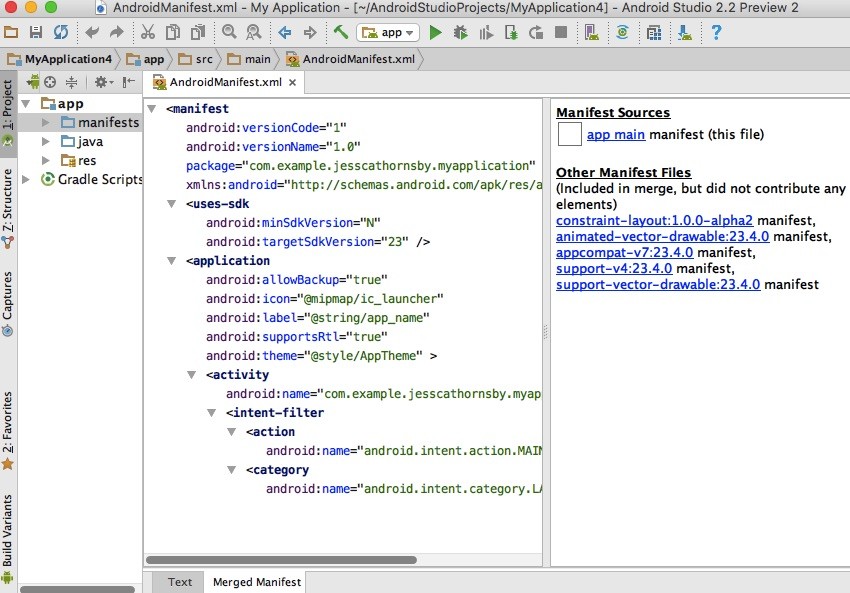
Task: Open the app main manifest link
Action: point(616,134)
